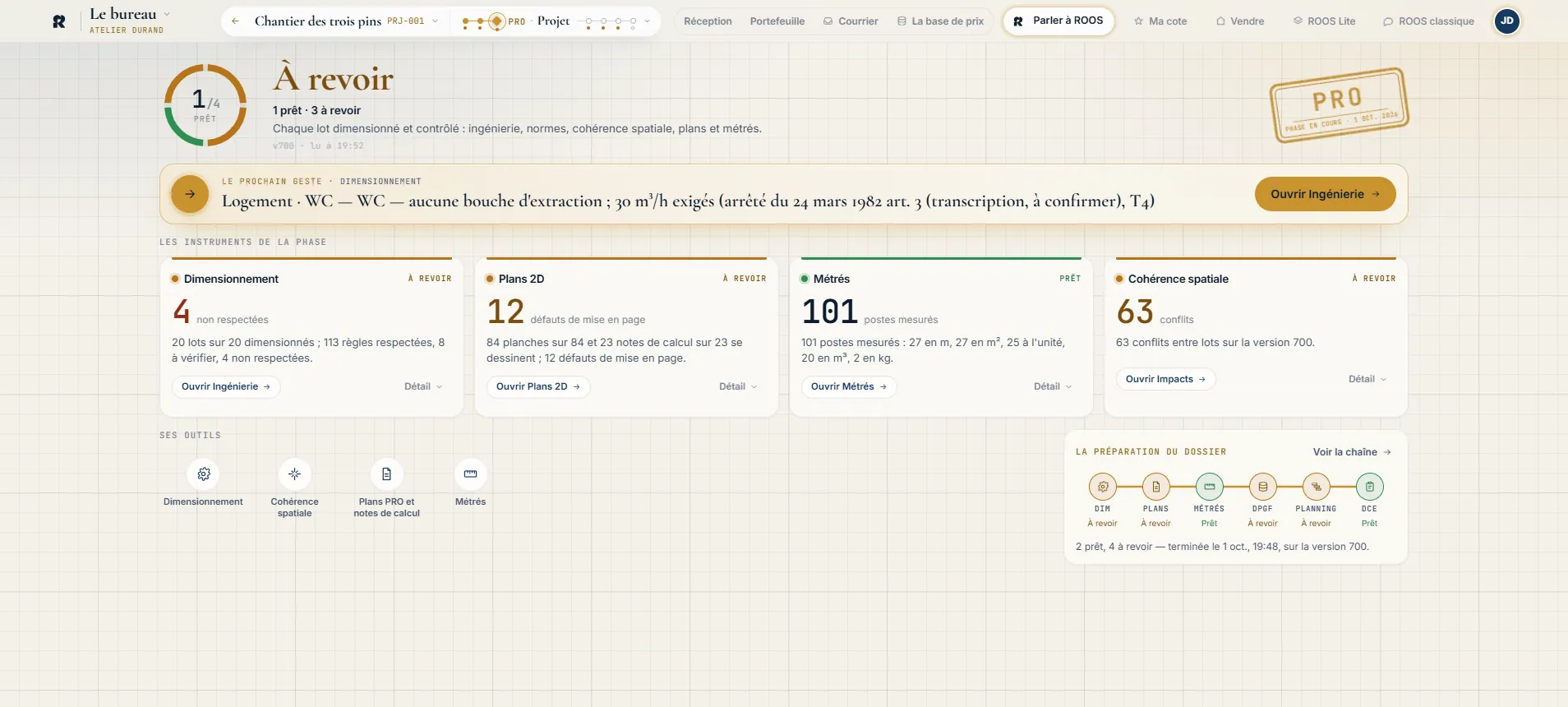The height and width of the screenshot is (707, 1568).
Task: Click Ouvrir Impacts button
Action: point(1165,379)
